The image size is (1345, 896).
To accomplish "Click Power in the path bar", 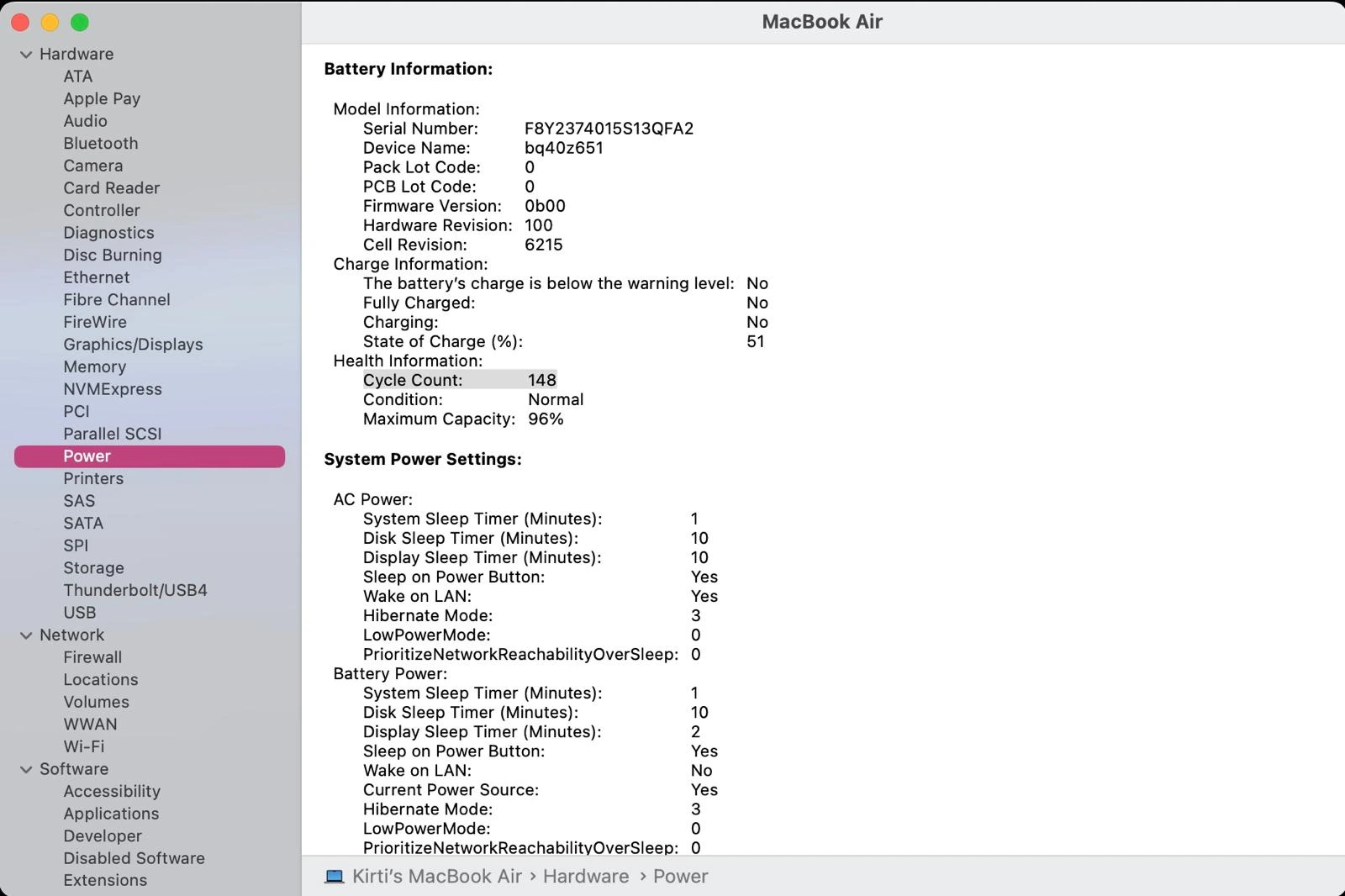I will (x=681, y=877).
